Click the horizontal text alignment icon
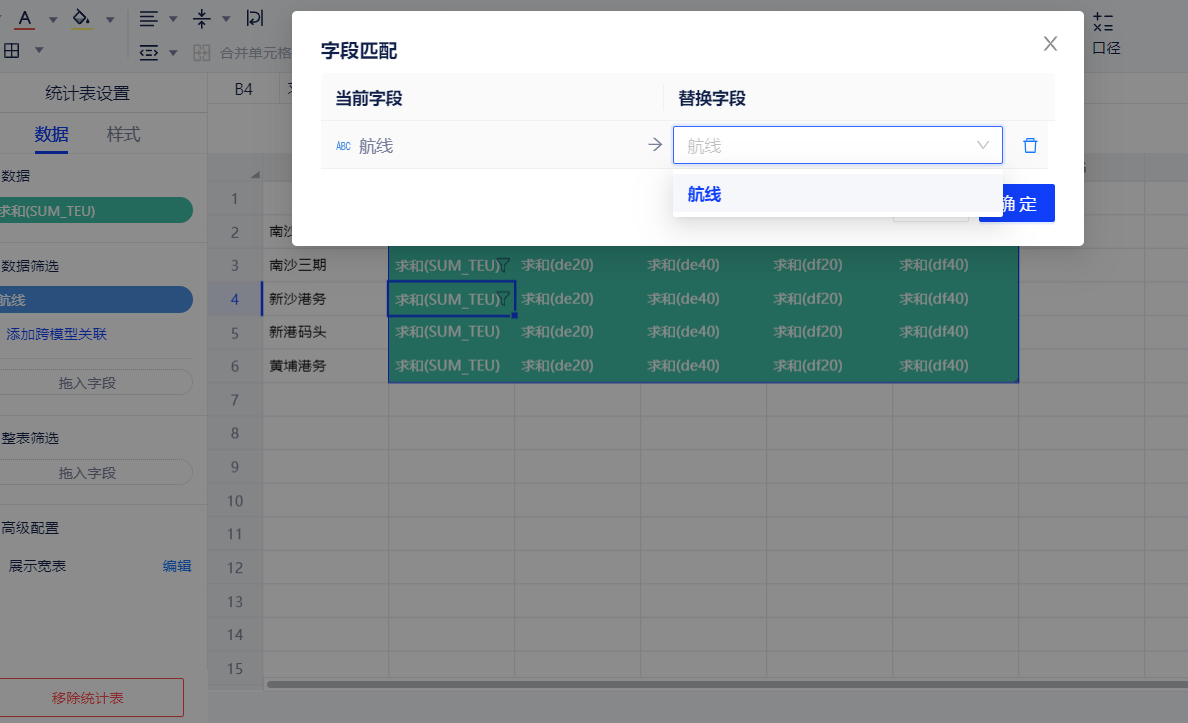 point(148,19)
